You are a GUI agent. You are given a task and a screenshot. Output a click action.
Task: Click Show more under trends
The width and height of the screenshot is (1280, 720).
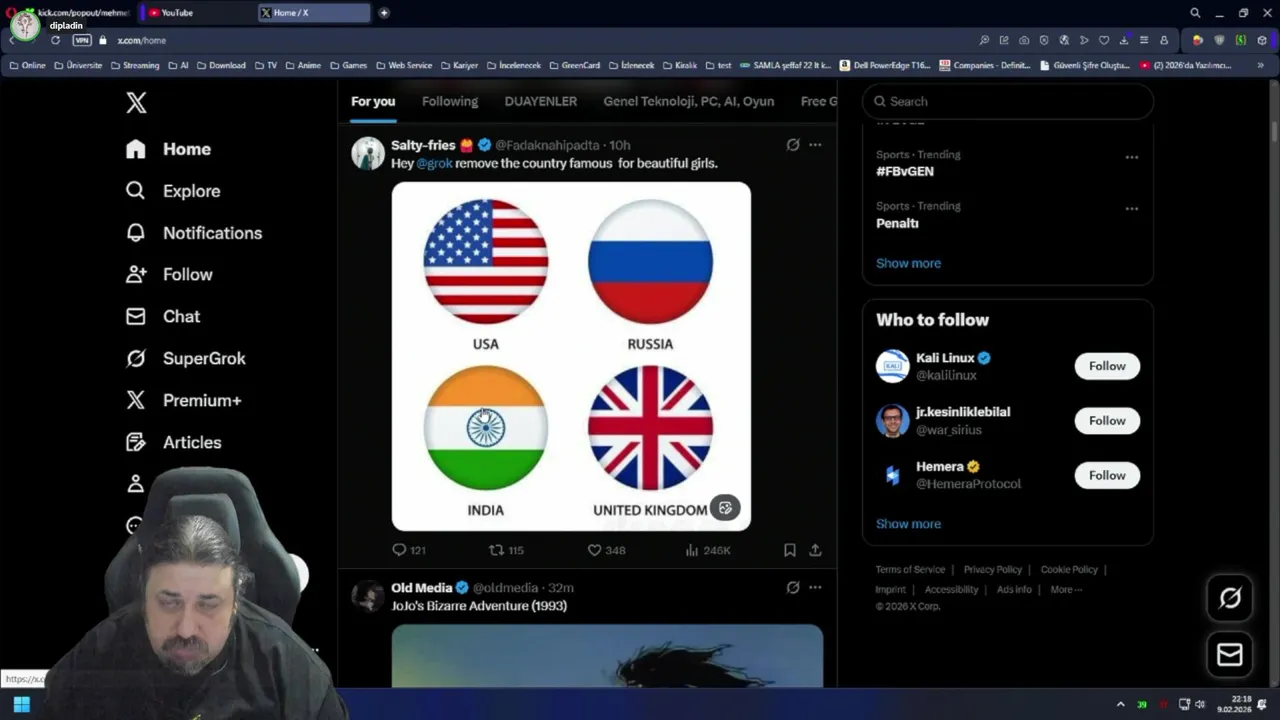[908, 263]
